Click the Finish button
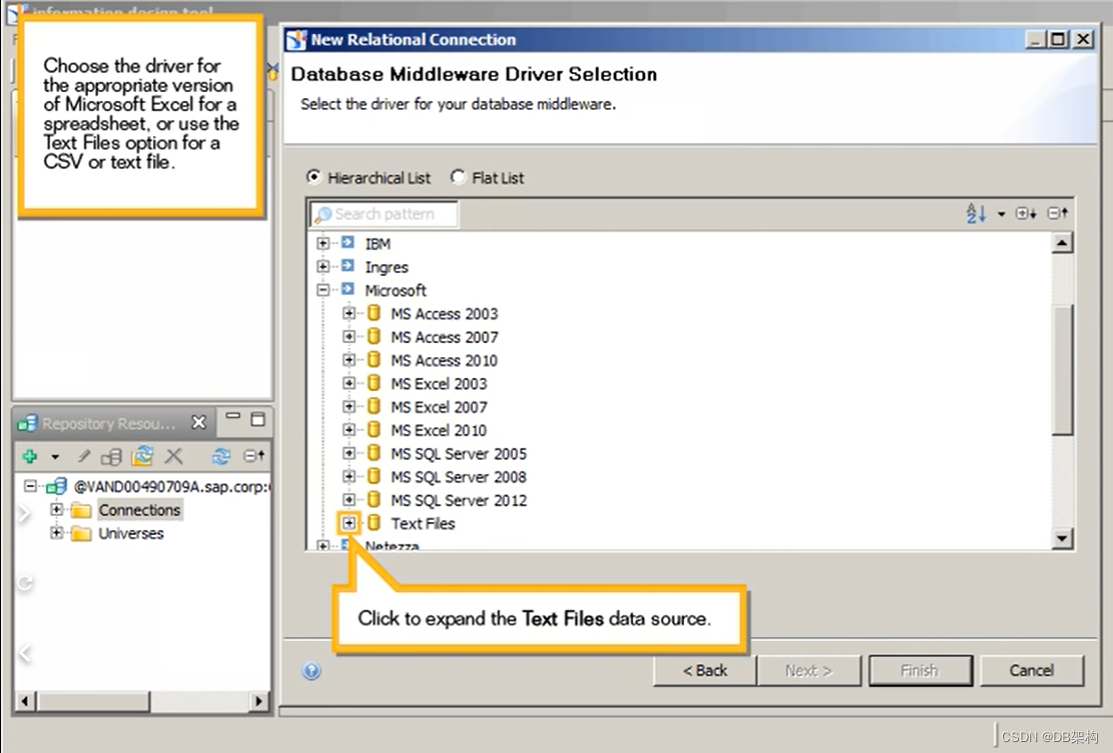Screen dimensions: 1113x753 click(x=920, y=671)
